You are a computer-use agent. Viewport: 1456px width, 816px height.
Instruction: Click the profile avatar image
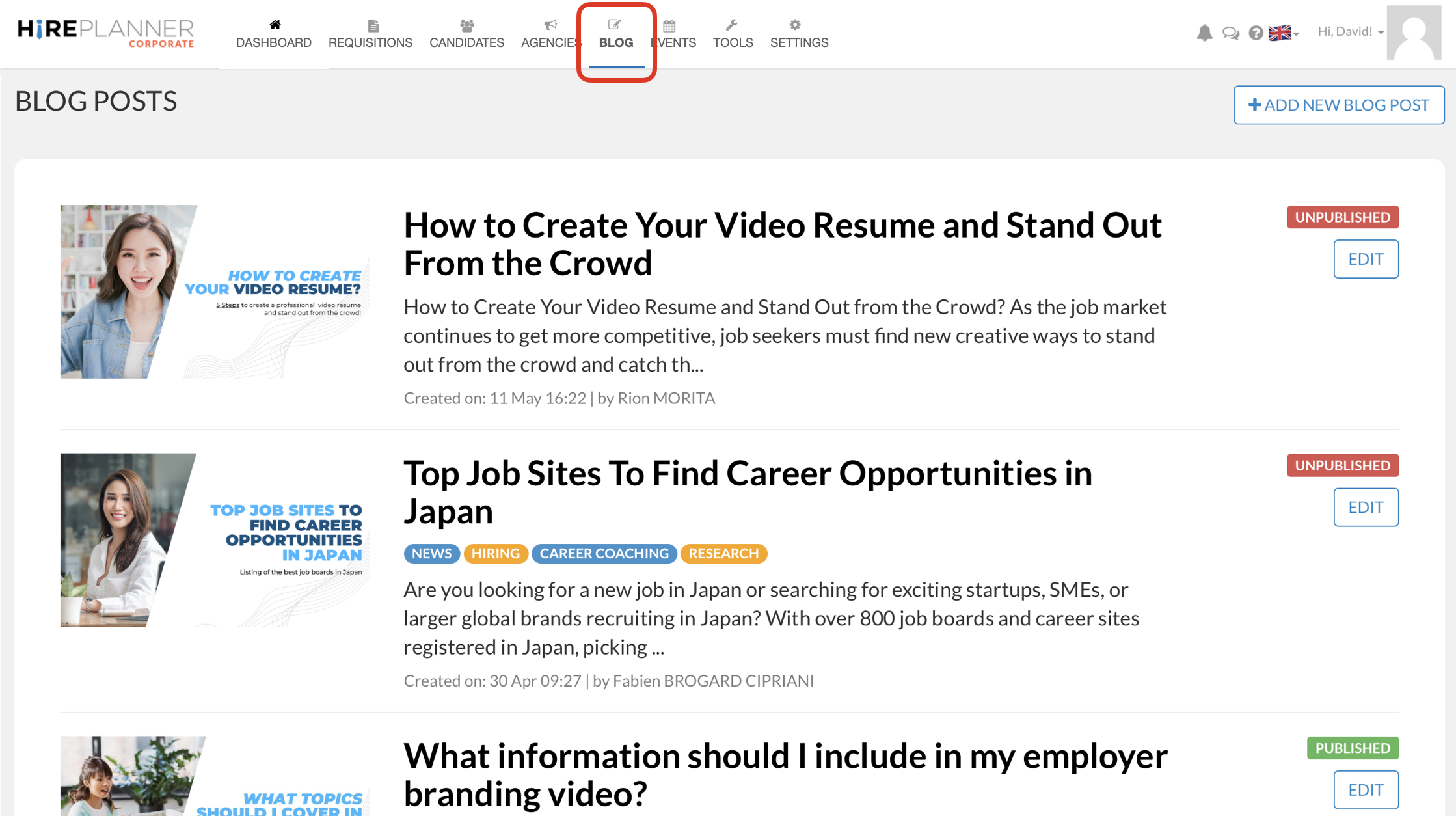tap(1414, 33)
